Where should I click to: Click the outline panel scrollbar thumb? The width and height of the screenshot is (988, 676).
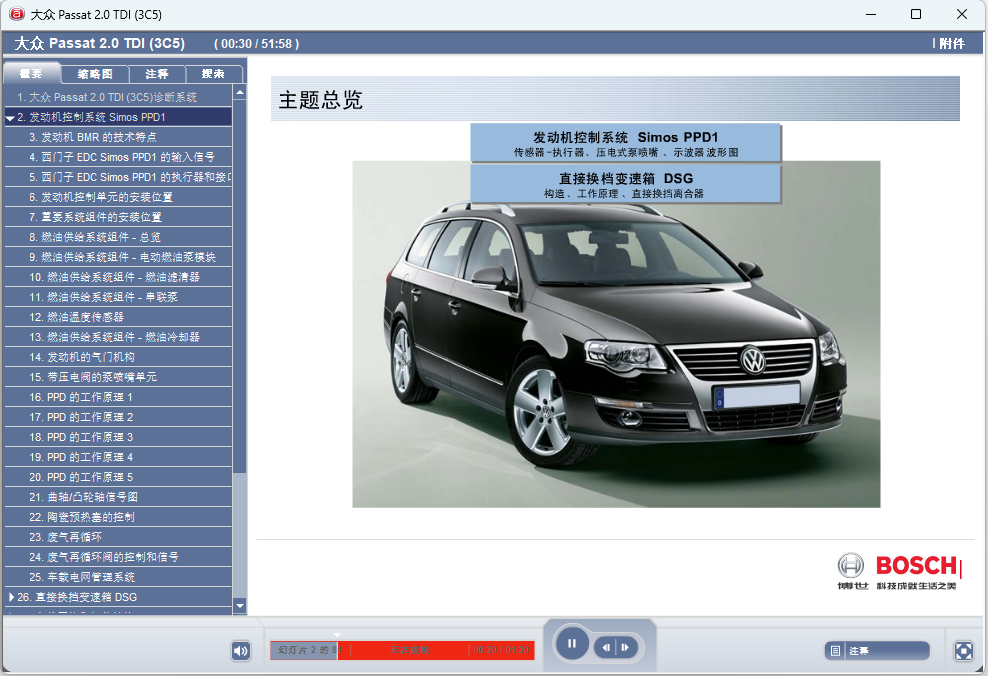[239, 287]
